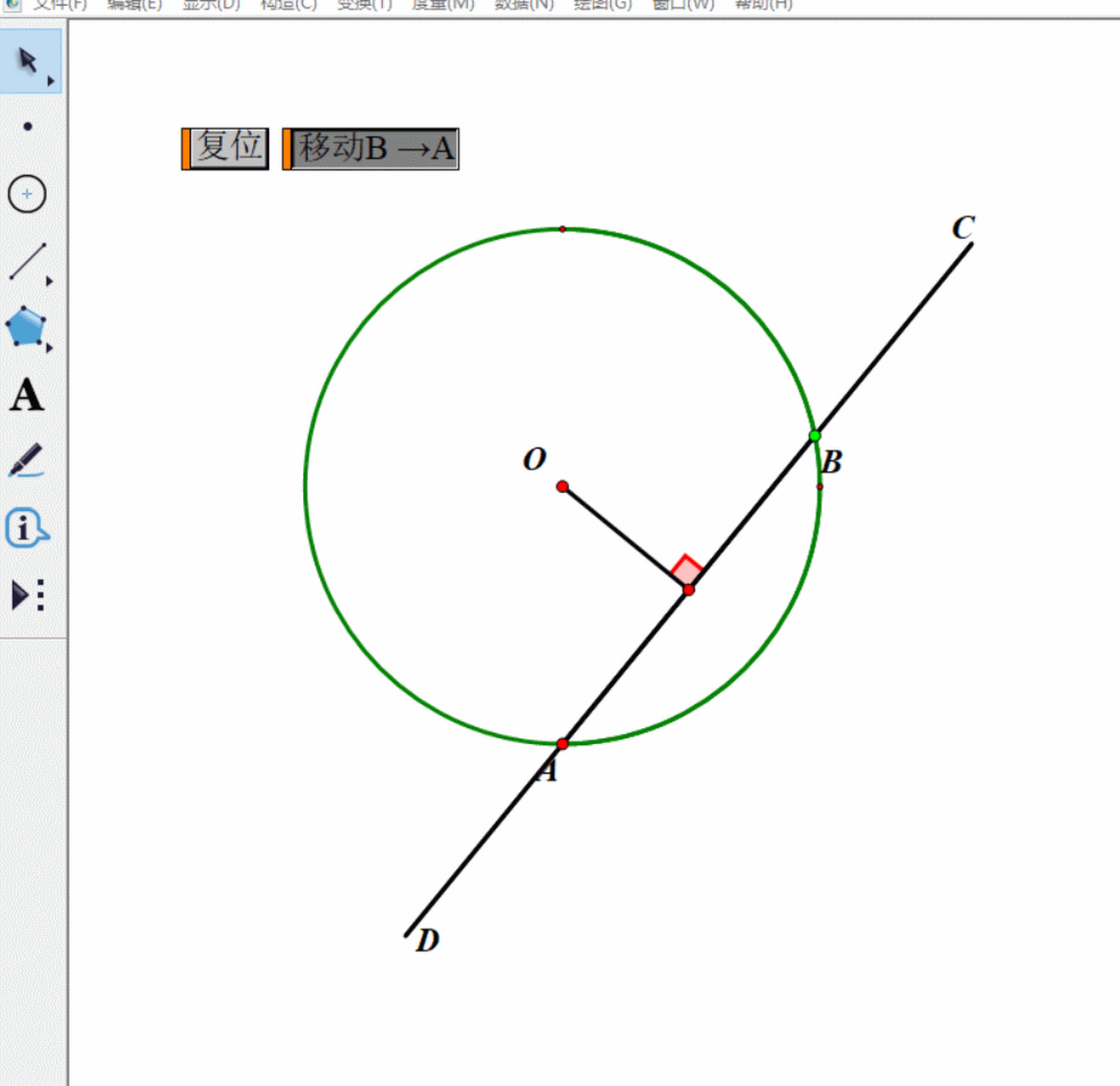Select center point O of circle
1120x1086 pixels.
[563, 486]
